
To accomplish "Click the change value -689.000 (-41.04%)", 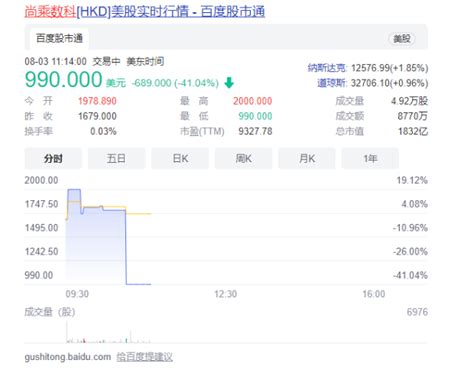I will (x=175, y=83).
